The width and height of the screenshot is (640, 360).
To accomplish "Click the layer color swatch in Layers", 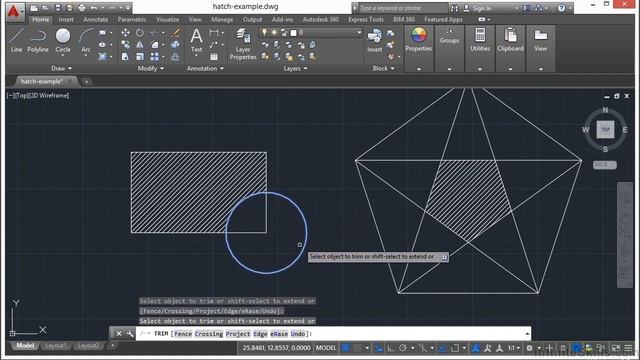I will [293, 32].
